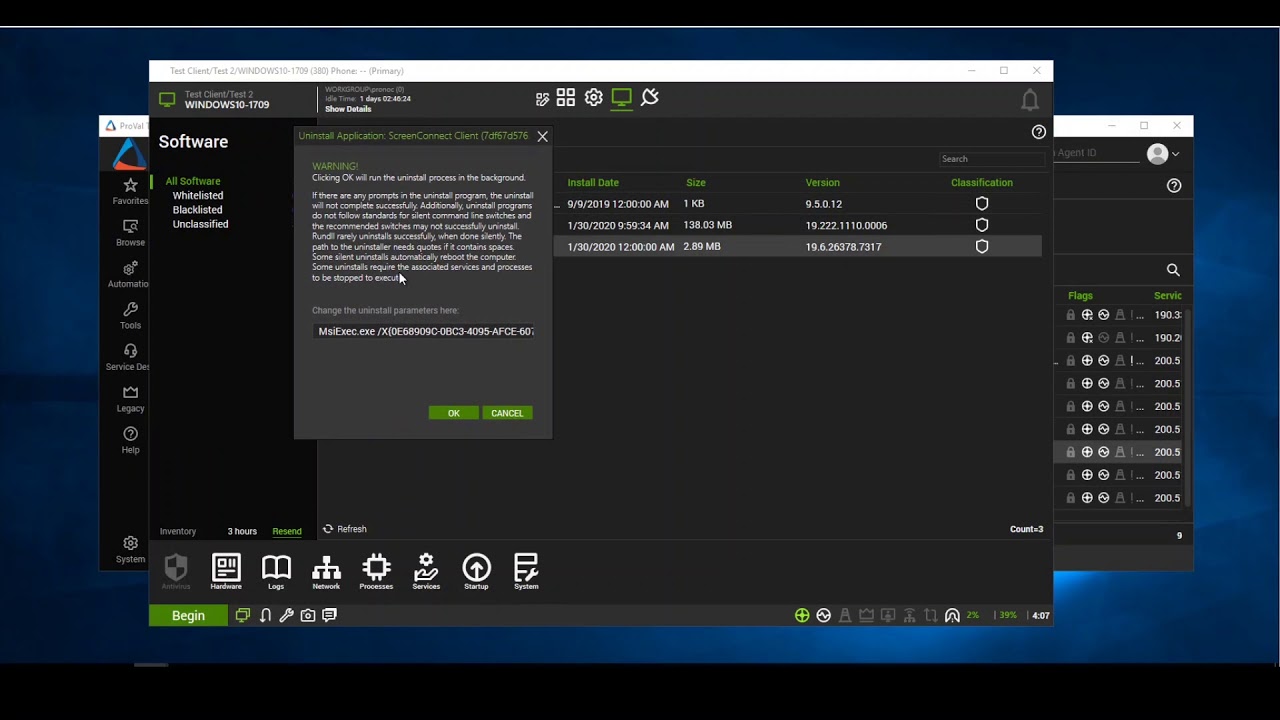Click the wrench icon beside Begin
The height and width of the screenshot is (720, 1280).
pos(286,615)
